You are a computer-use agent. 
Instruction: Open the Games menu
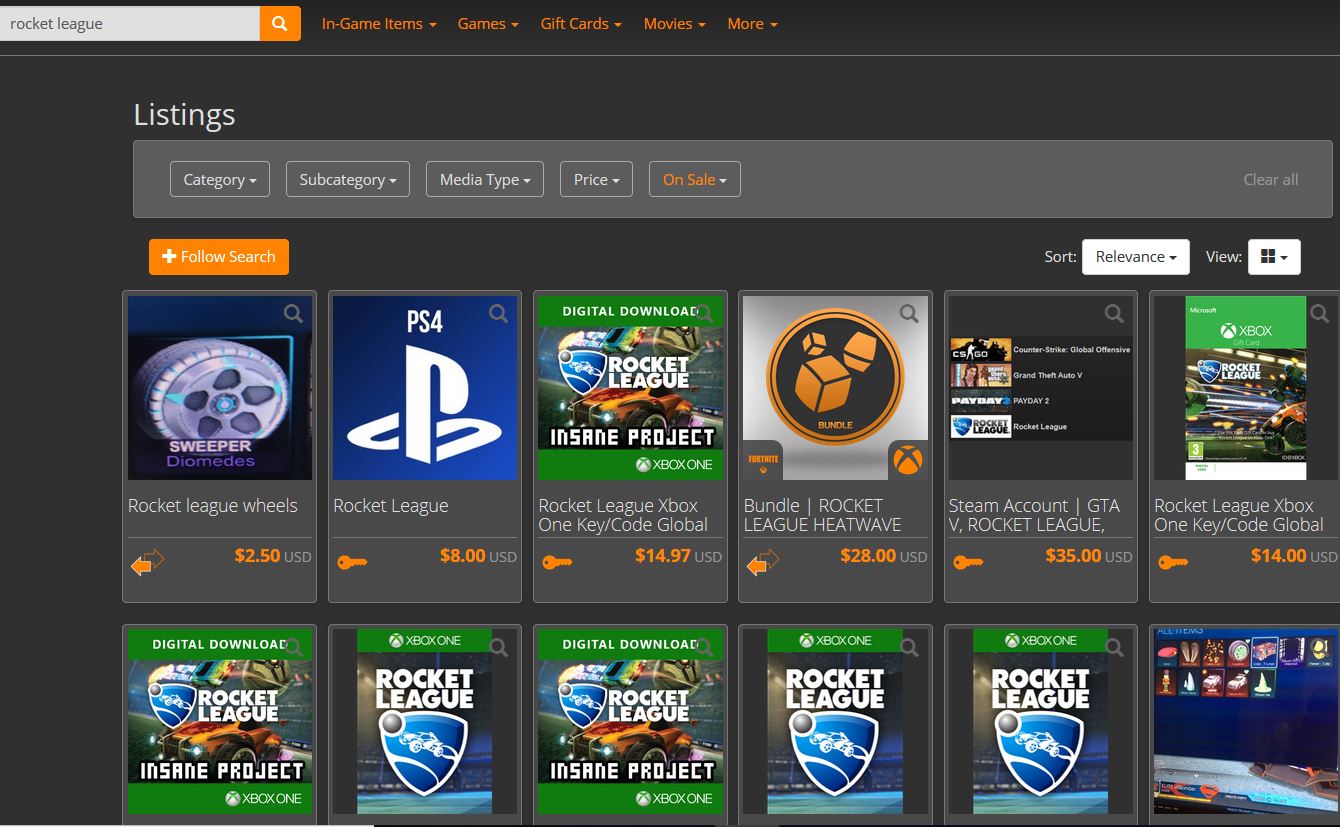click(x=488, y=24)
